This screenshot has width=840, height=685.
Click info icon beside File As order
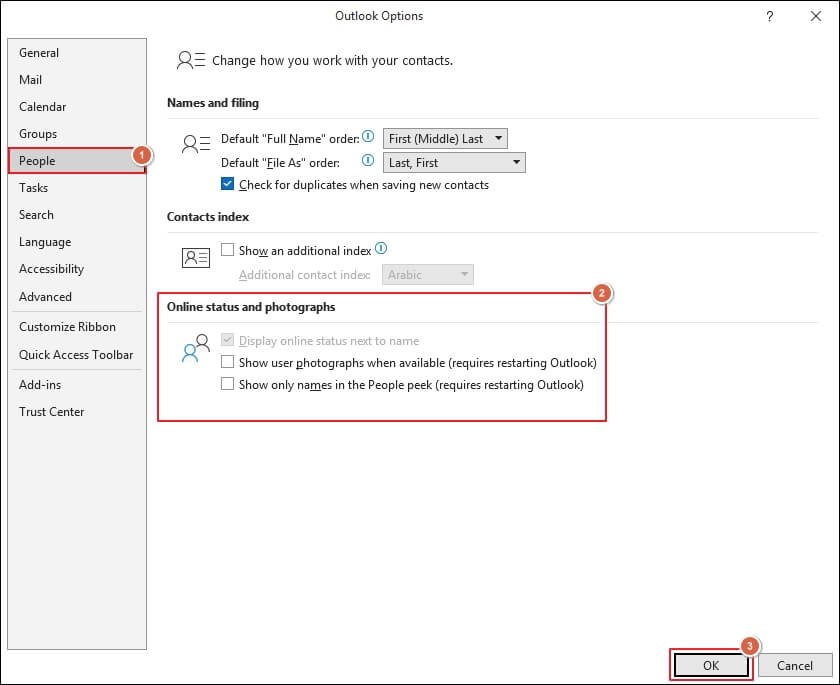pos(368,161)
